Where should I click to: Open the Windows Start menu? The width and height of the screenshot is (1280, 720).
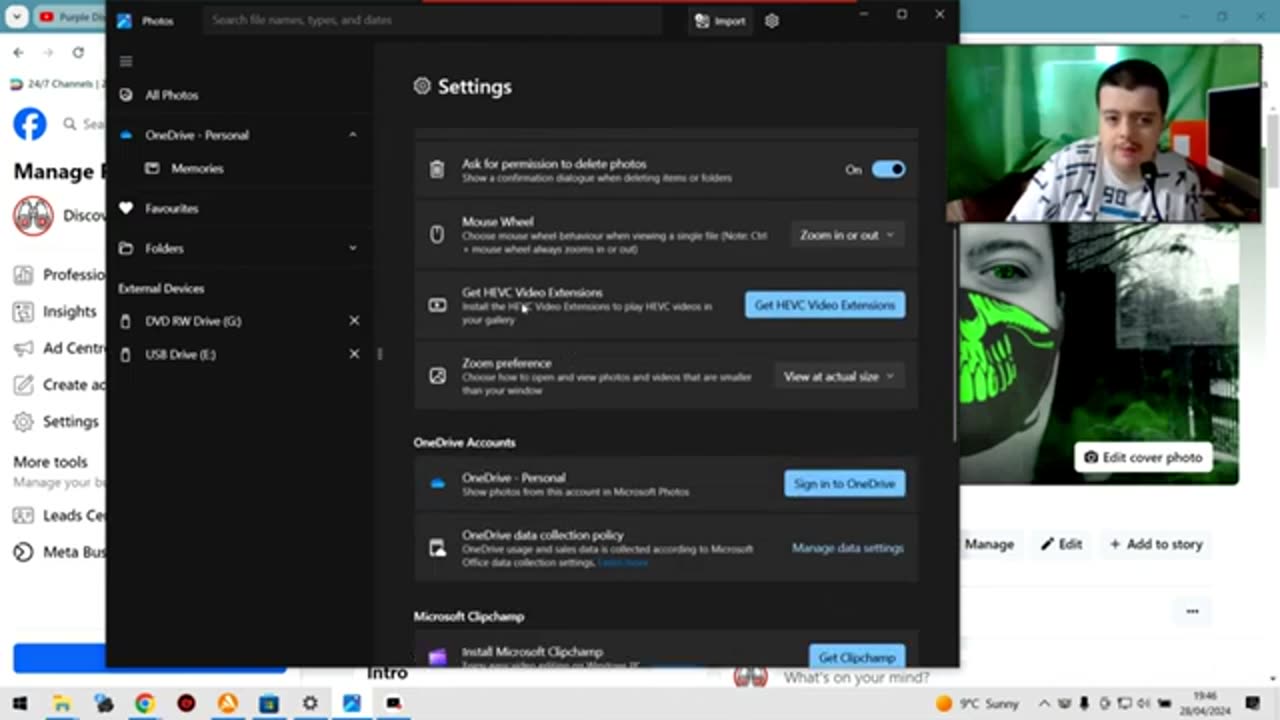pos(19,704)
